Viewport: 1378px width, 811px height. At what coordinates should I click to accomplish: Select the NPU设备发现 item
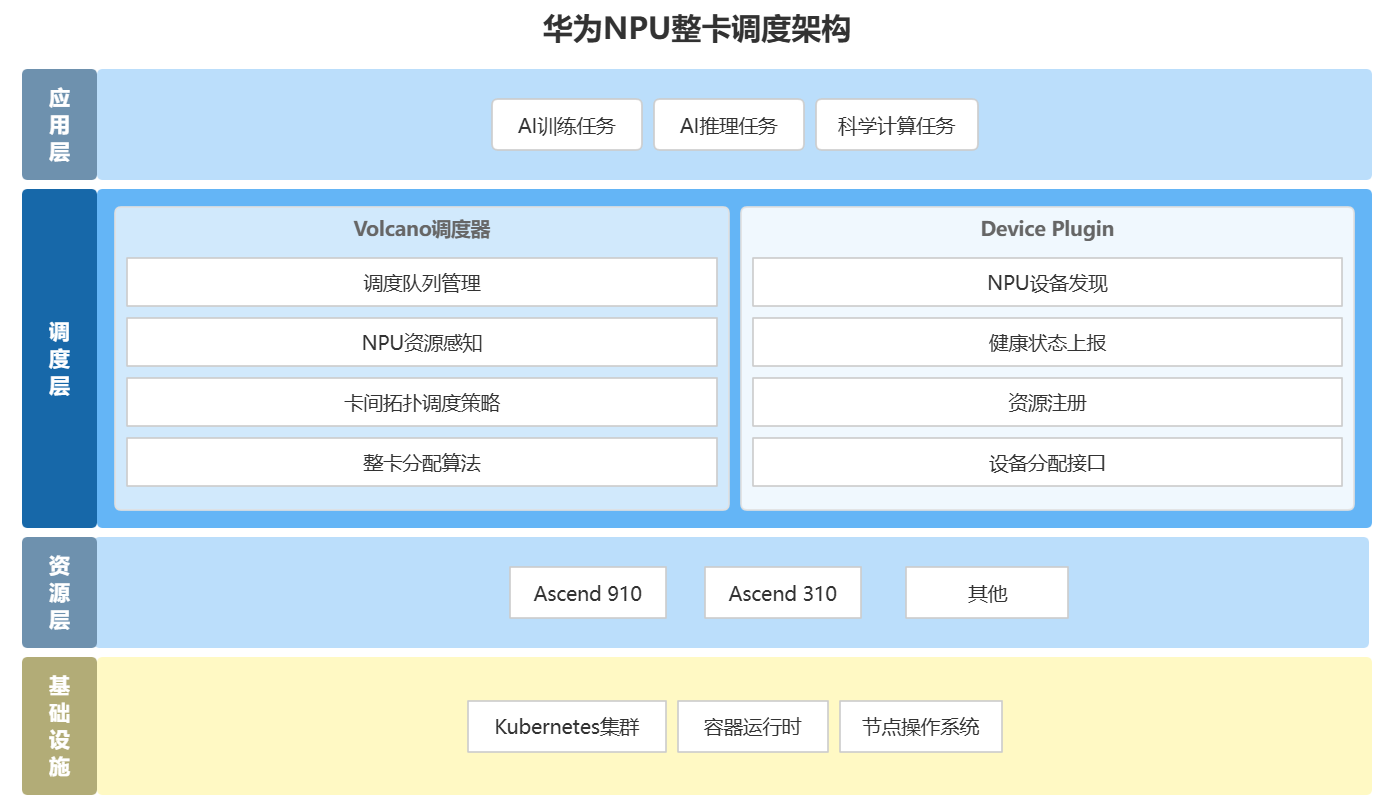(x=1047, y=282)
